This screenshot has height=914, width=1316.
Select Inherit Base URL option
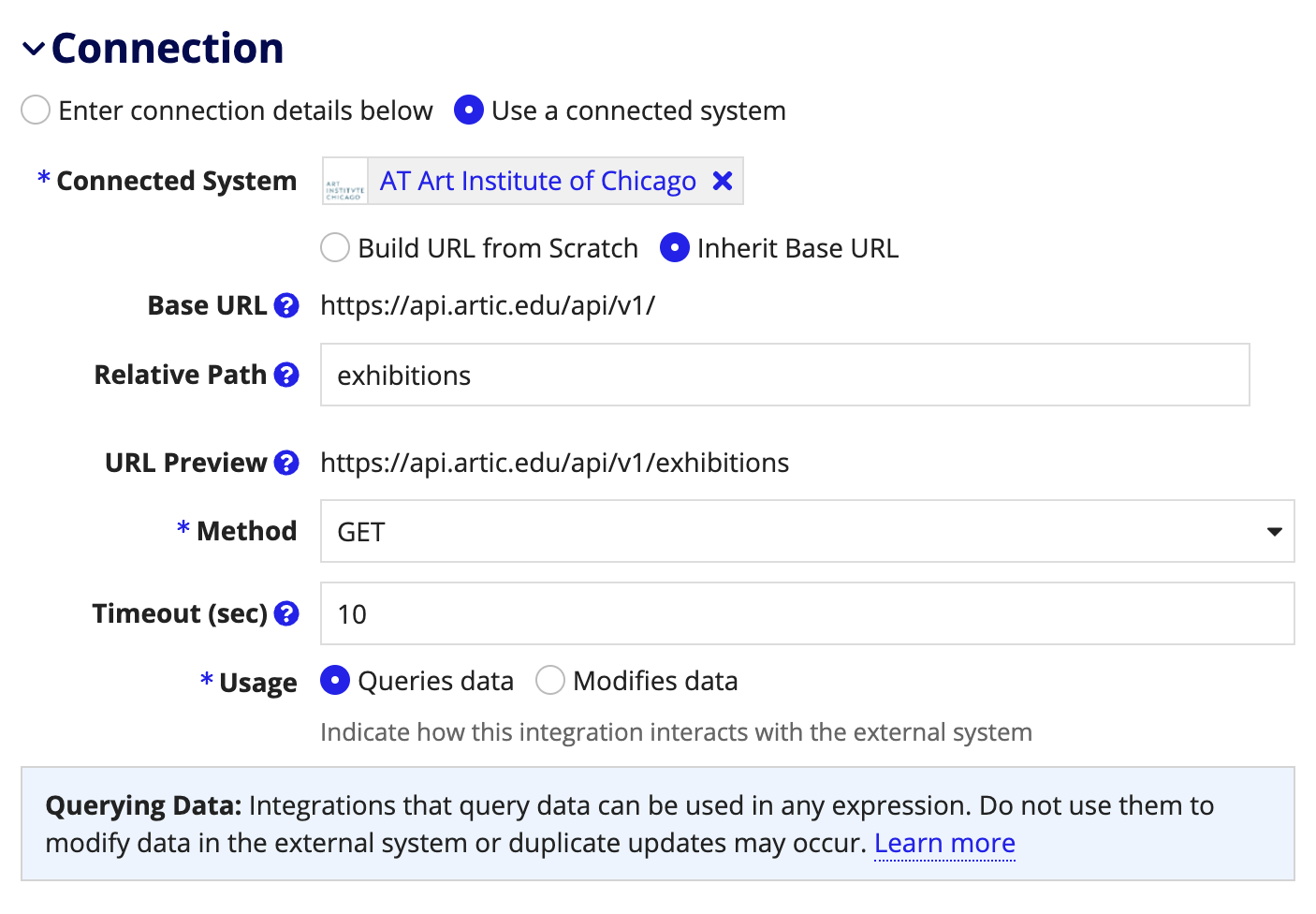674,247
